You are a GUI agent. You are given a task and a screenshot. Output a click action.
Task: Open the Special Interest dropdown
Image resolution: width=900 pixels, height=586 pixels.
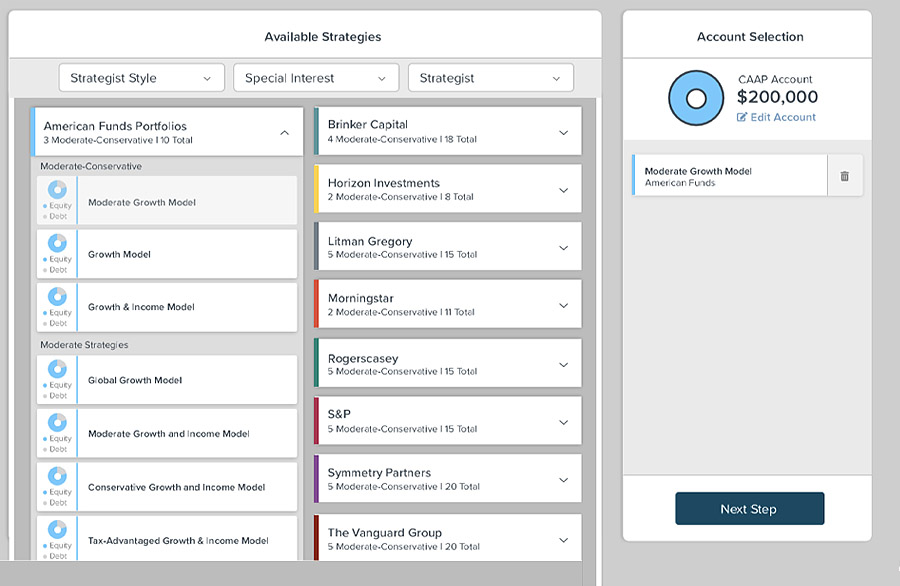pos(315,78)
